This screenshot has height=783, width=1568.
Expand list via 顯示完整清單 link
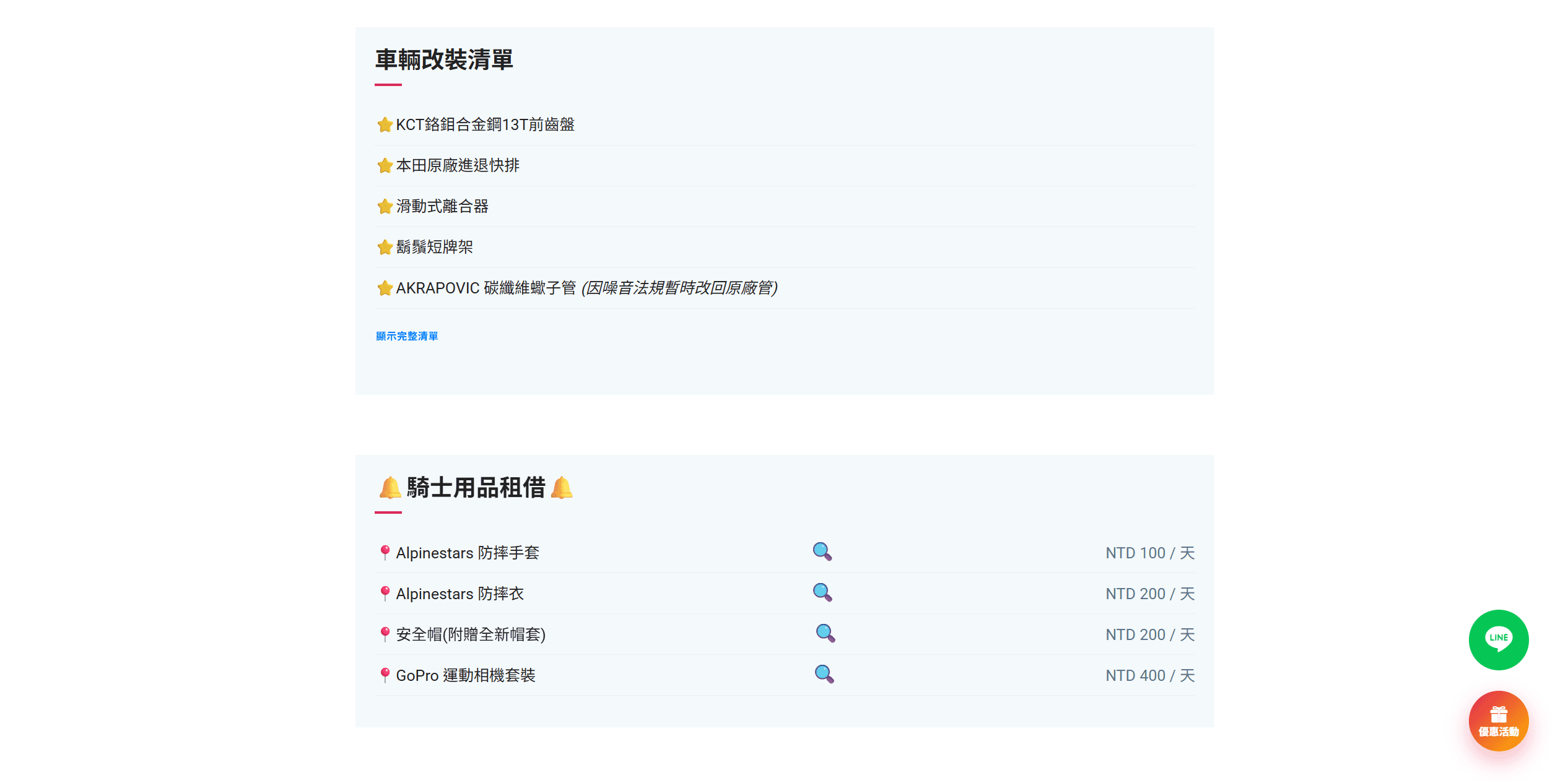[407, 336]
